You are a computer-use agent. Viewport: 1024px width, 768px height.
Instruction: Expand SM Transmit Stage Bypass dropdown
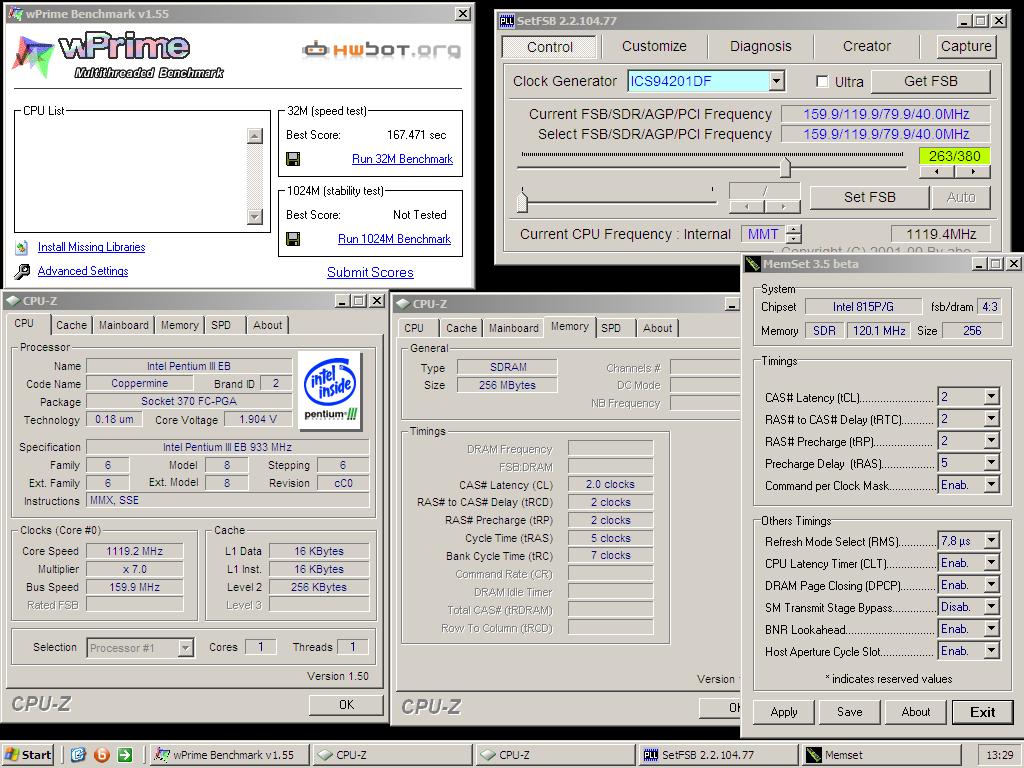pyautogui.click(x=991, y=607)
